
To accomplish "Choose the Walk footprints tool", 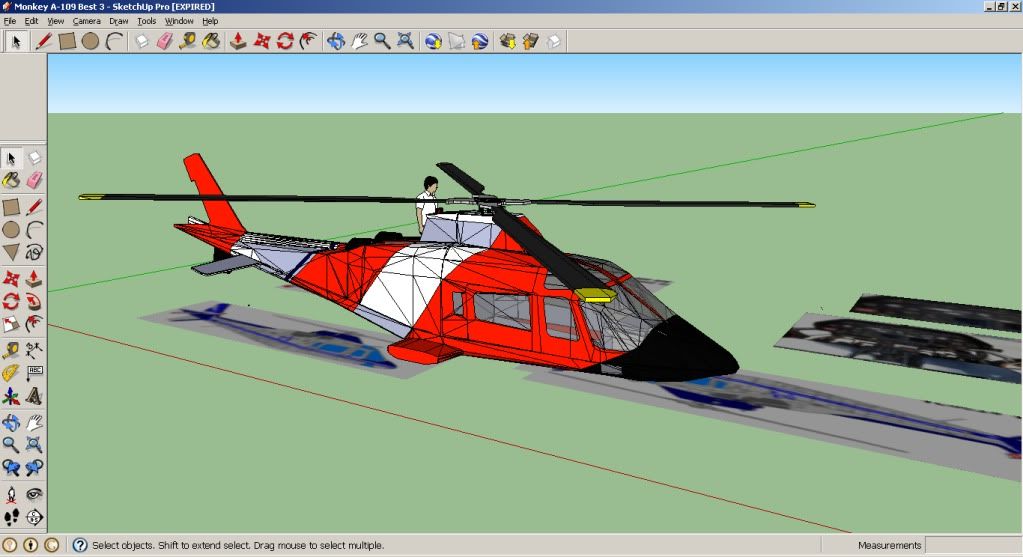I will point(11,517).
